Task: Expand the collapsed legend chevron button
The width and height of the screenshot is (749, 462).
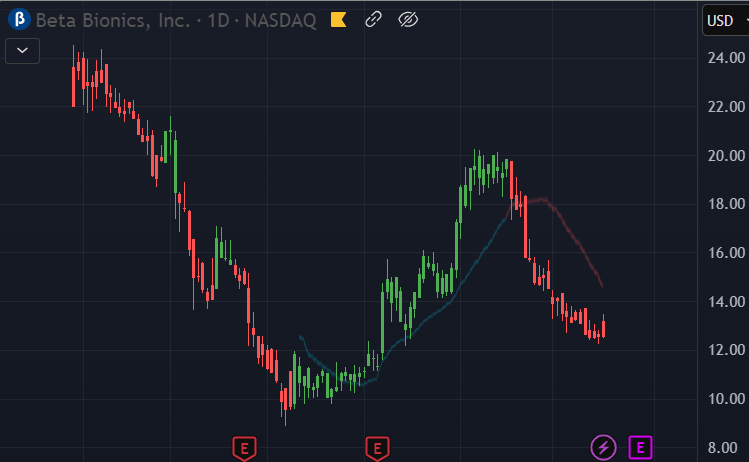Action: (x=22, y=51)
